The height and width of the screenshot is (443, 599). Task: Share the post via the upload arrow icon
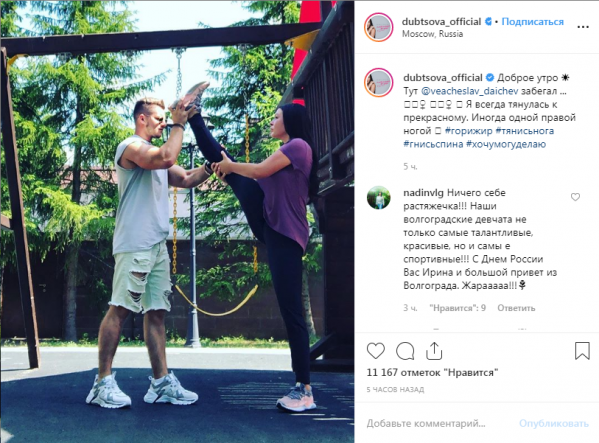point(434,351)
